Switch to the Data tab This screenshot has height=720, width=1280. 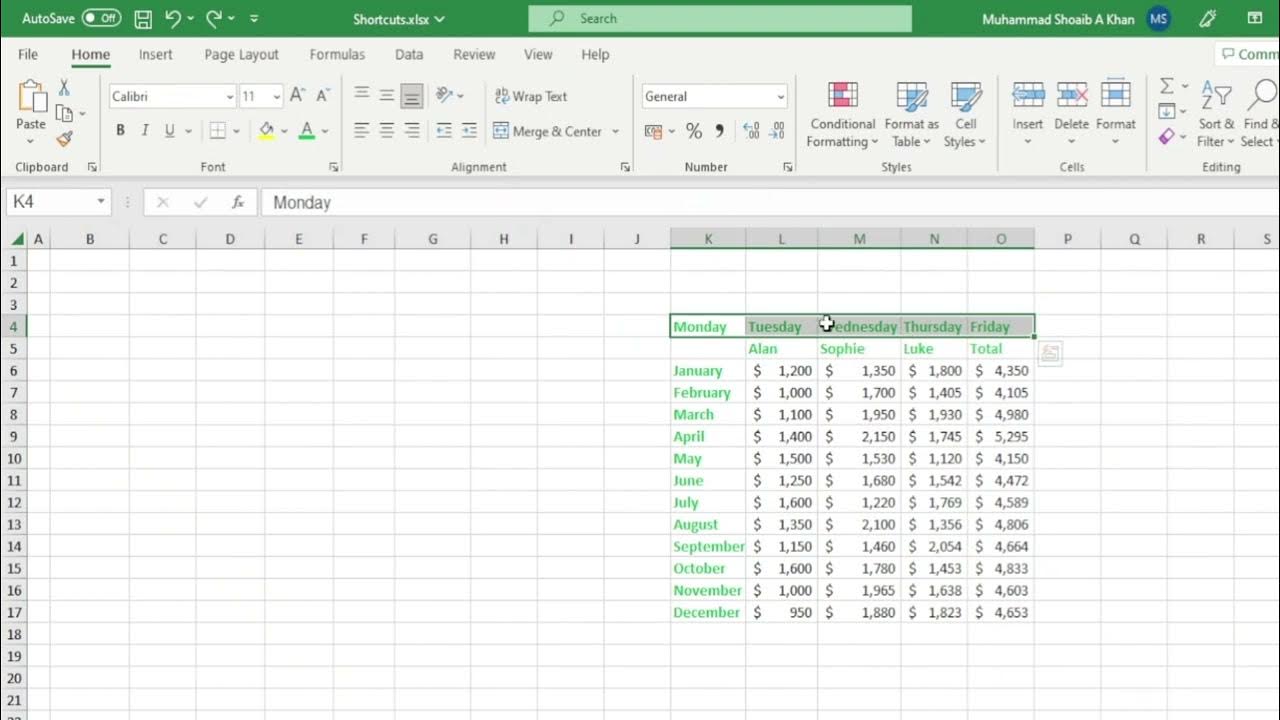[408, 54]
